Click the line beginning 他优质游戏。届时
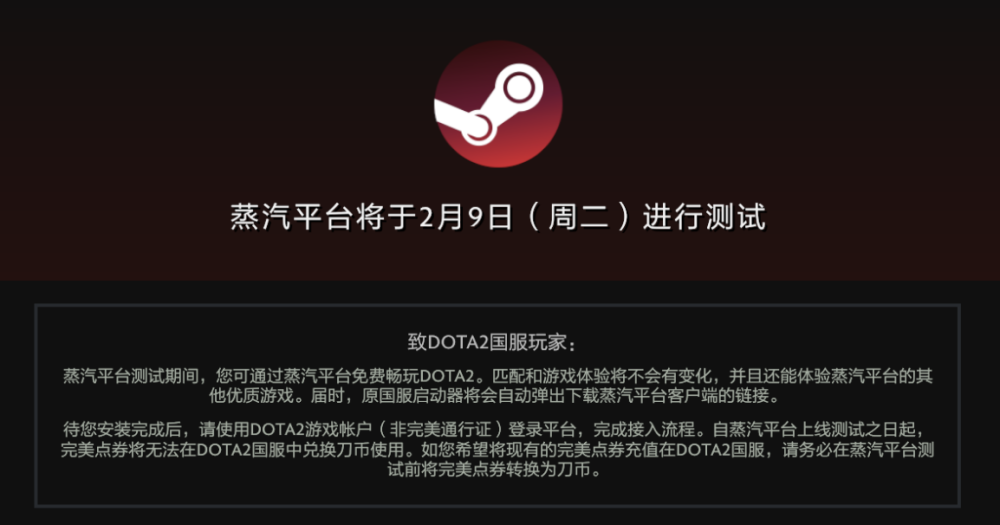 [494, 396]
